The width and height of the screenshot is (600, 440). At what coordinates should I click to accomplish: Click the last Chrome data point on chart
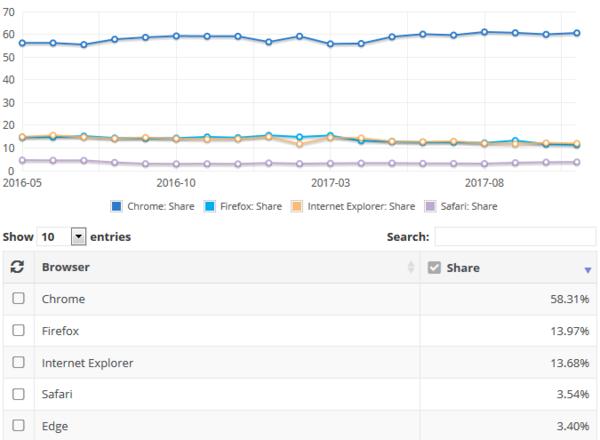[x=577, y=33]
